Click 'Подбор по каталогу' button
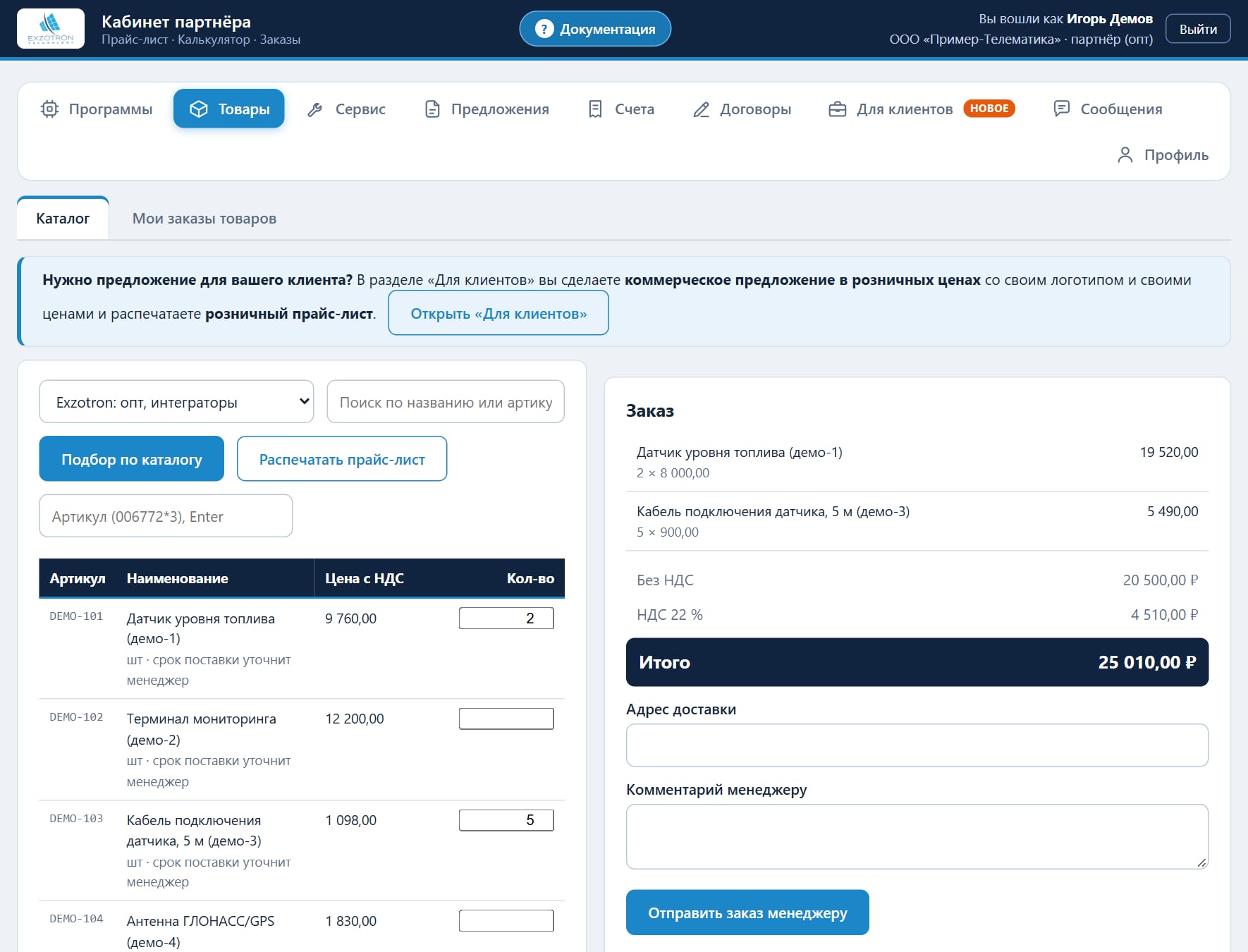This screenshot has width=1248, height=952. 132,459
